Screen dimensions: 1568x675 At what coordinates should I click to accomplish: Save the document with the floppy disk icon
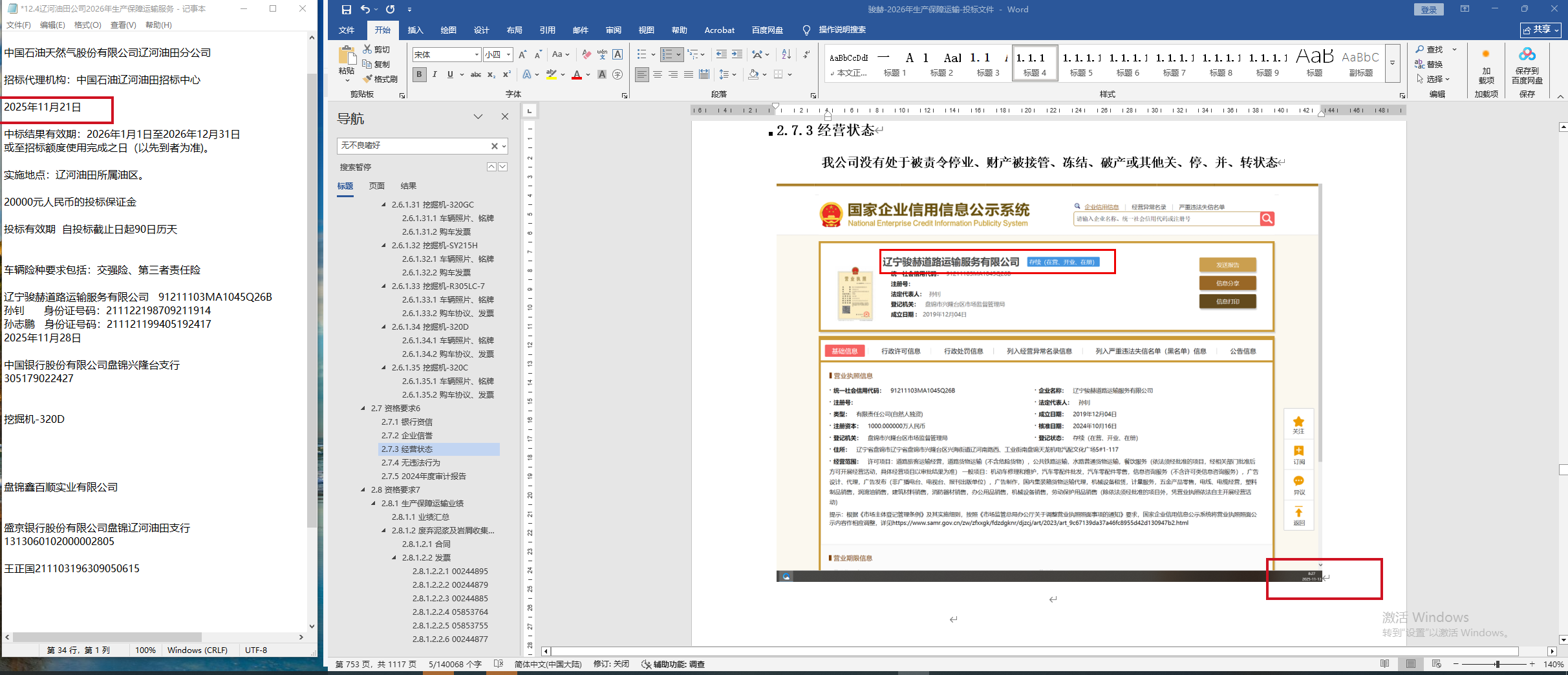tap(347, 9)
